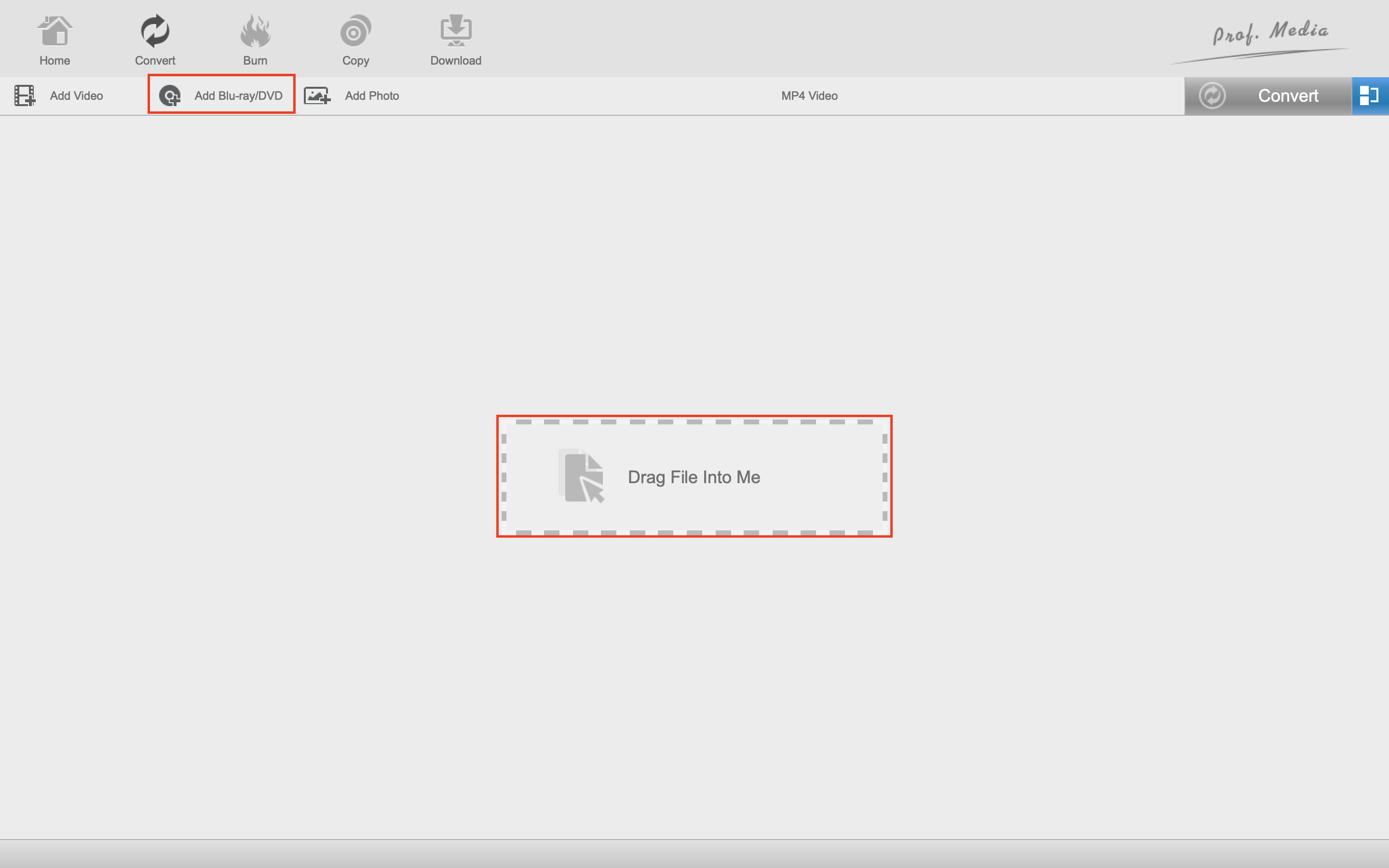Click the Drag File Into Me text

694,477
